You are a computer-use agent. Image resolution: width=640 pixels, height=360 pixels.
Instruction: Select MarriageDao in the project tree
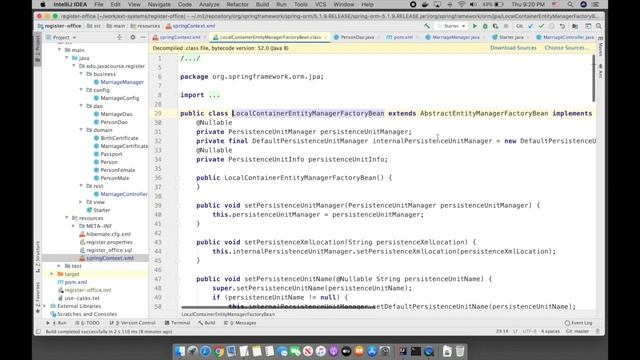click(116, 114)
